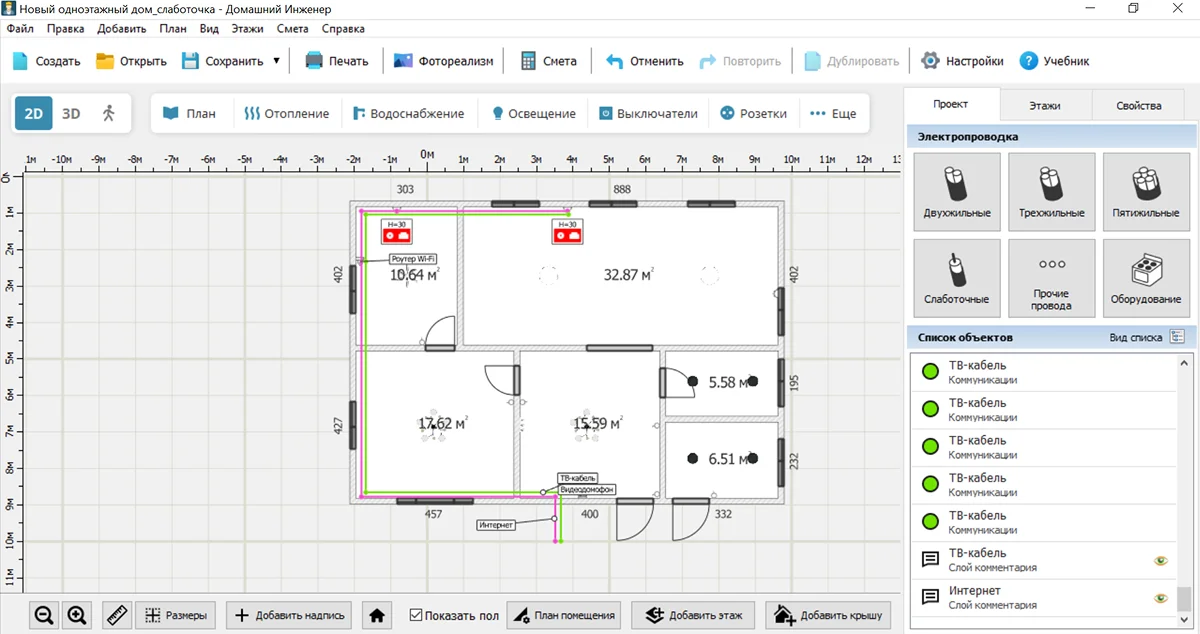This screenshot has height=634, width=1200.
Task: Click the zoom in magnifier icon
Action: point(77,616)
